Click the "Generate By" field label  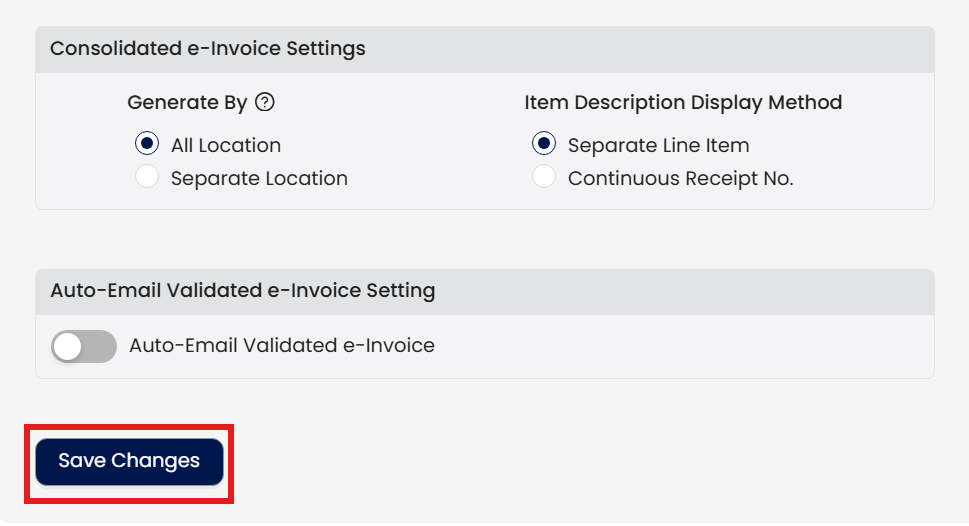point(187,102)
